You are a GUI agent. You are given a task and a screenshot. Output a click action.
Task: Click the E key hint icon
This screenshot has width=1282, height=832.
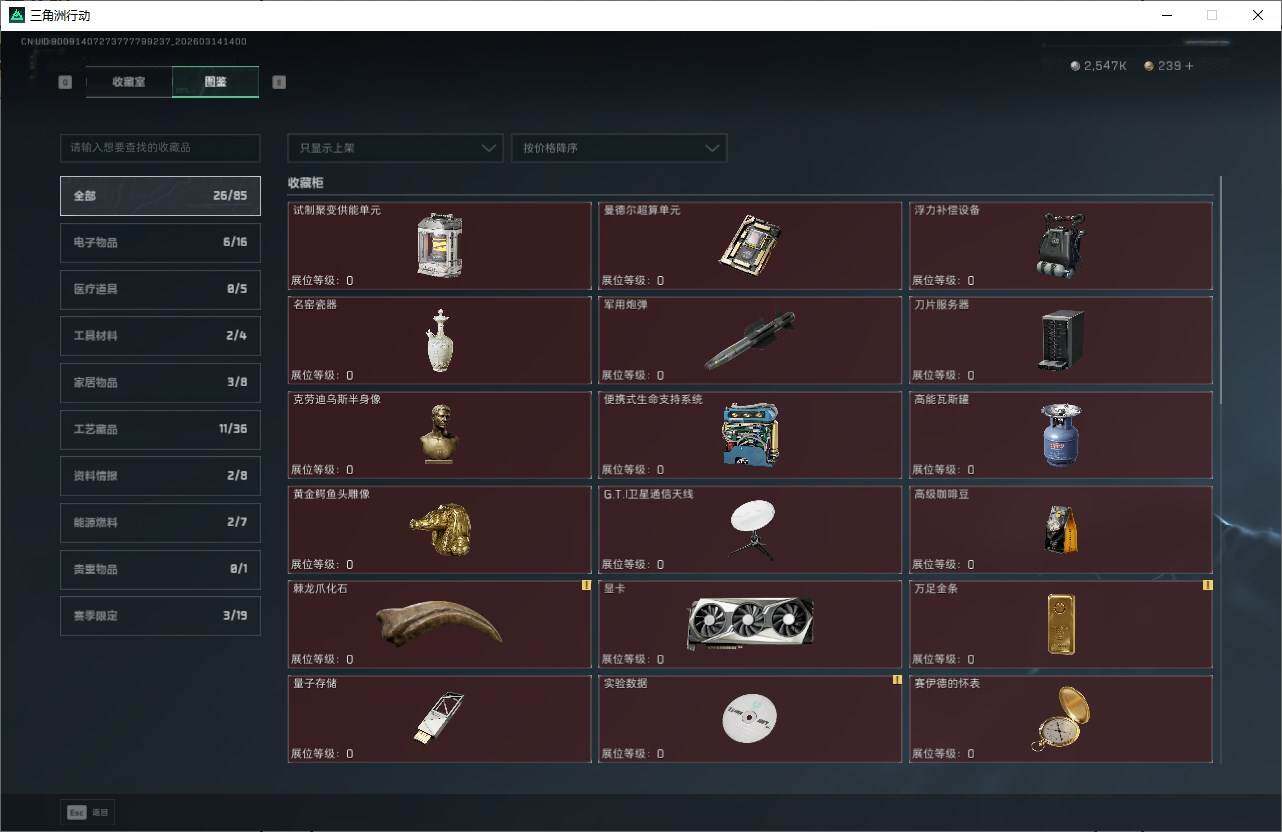point(279,82)
